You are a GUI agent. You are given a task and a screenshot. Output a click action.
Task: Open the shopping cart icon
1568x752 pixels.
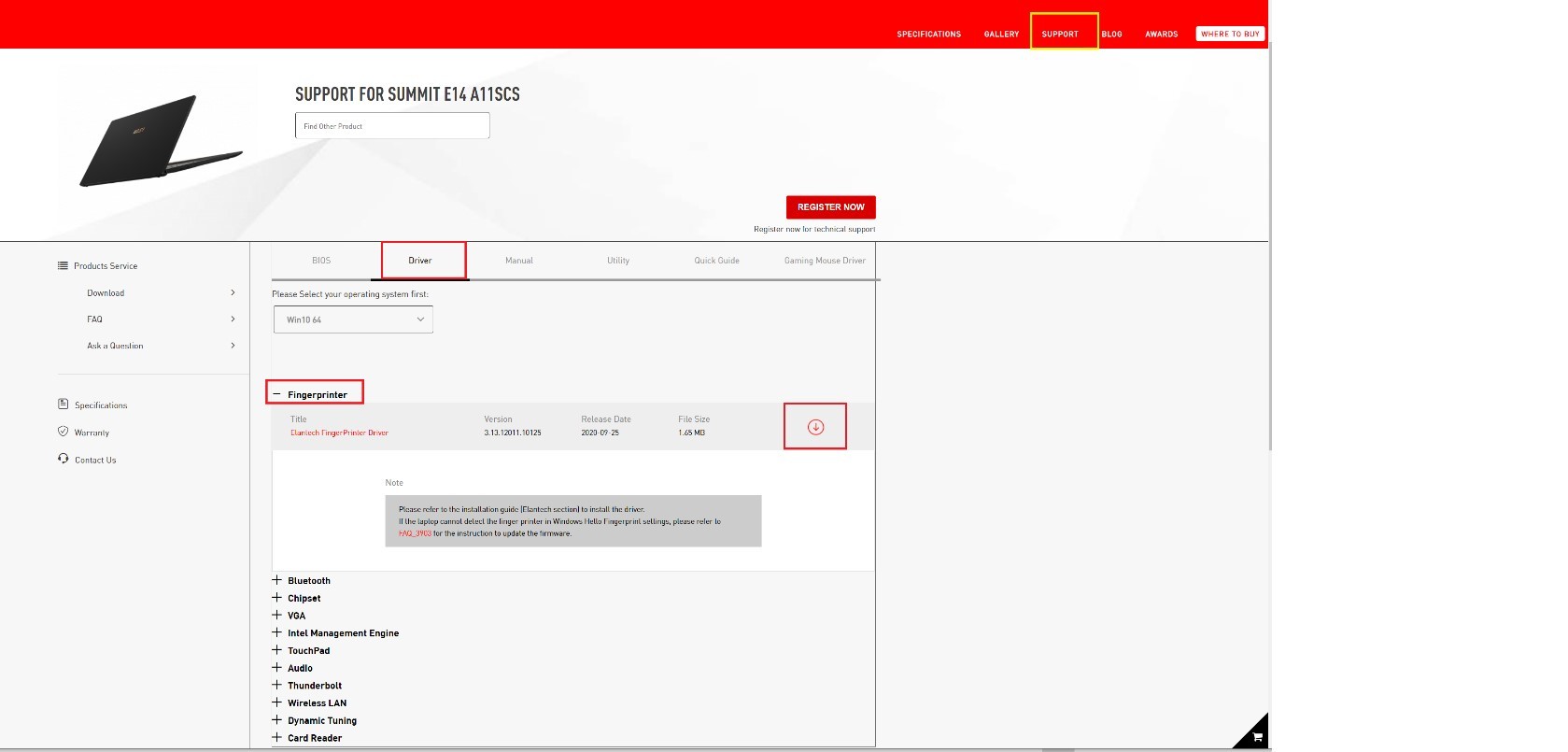pos(1257,737)
